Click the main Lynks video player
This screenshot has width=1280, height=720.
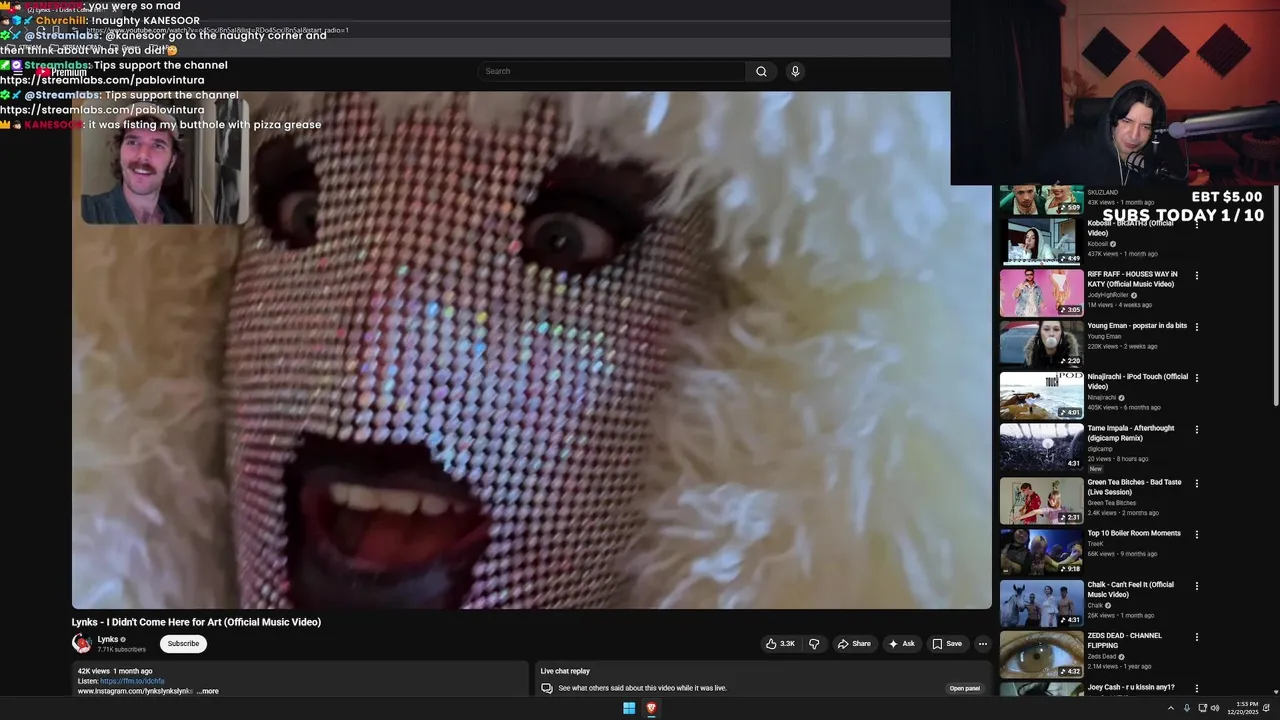(531, 350)
